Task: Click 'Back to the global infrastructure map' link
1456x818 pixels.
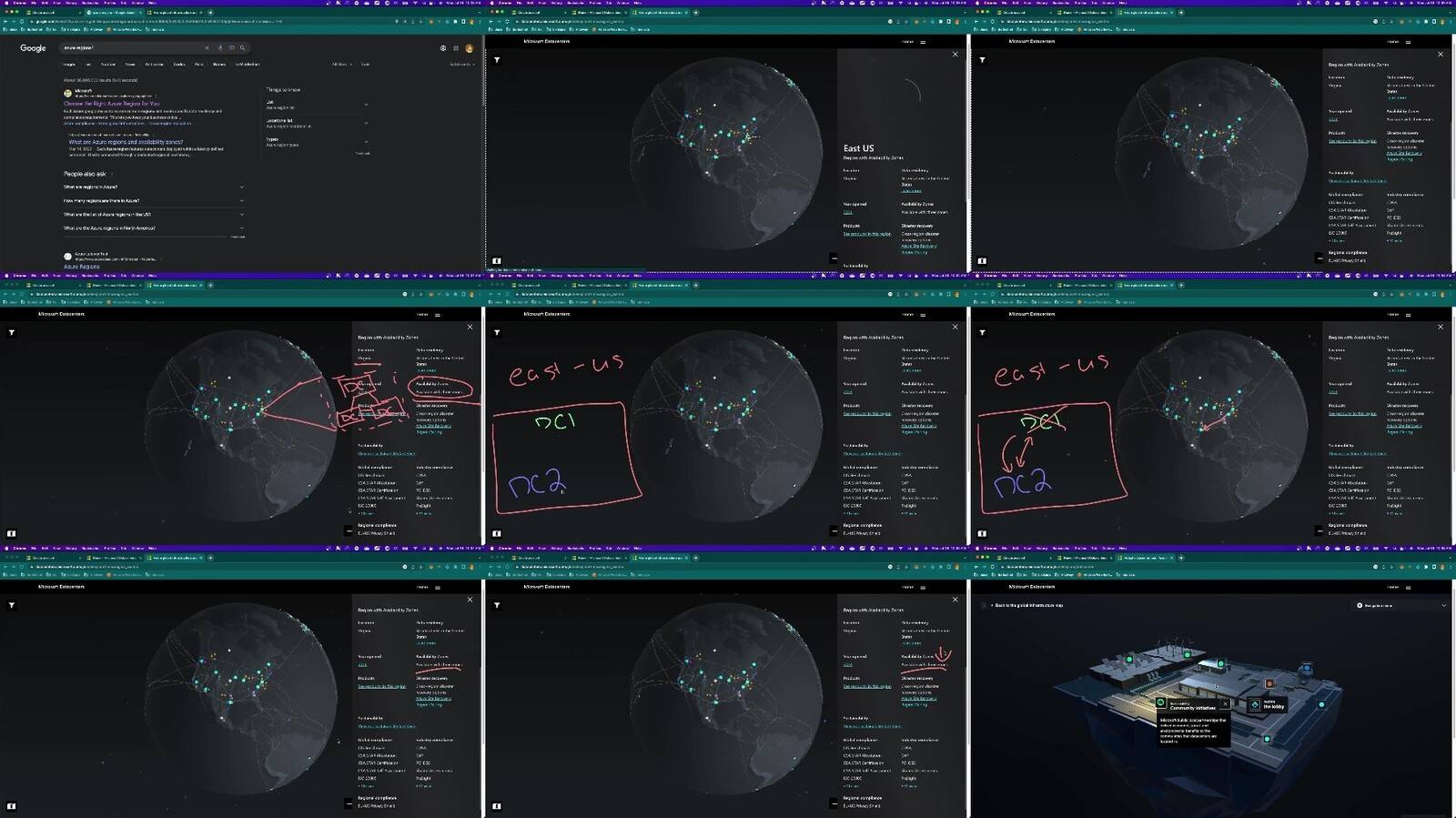Action: click(x=1028, y=605)
